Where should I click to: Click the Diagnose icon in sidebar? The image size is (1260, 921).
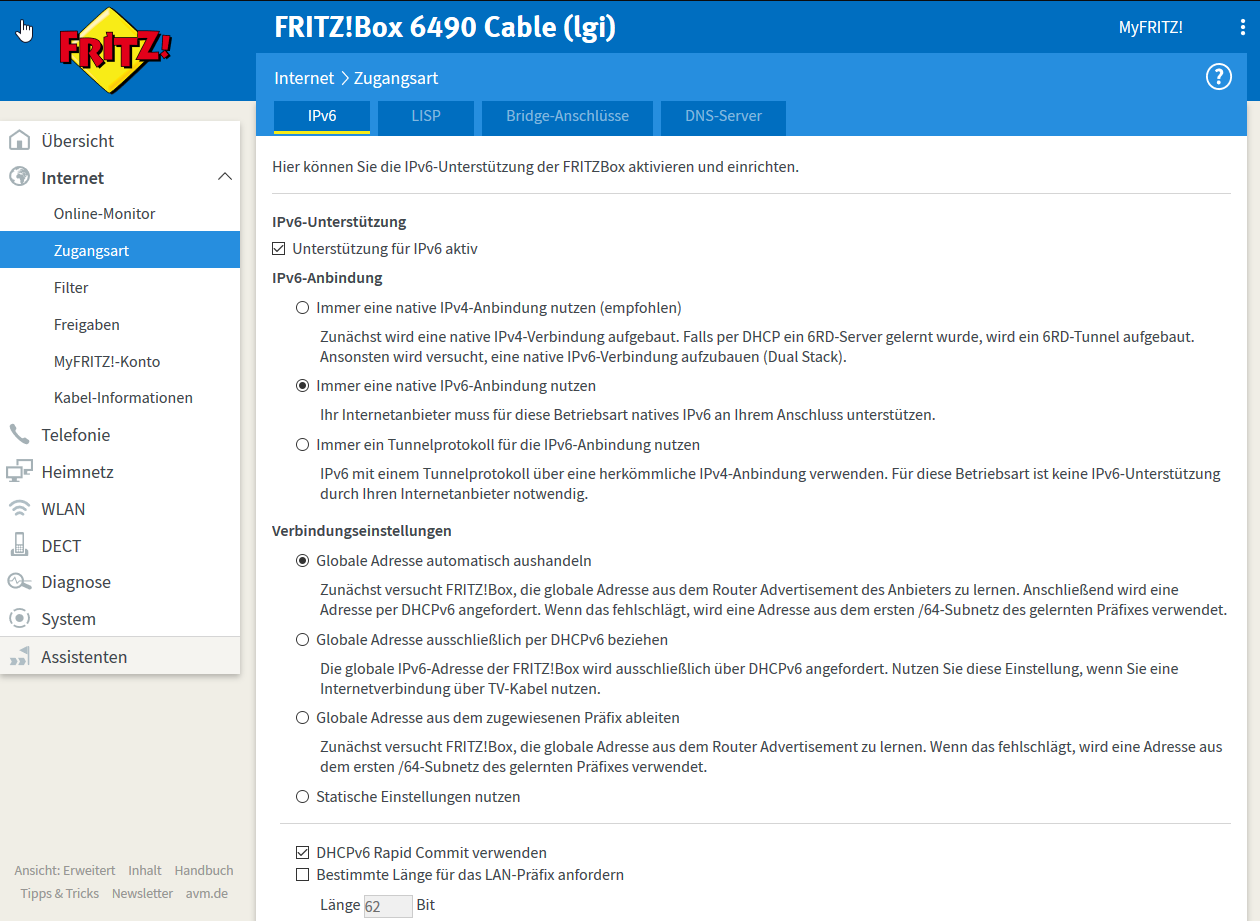[19, 582]
